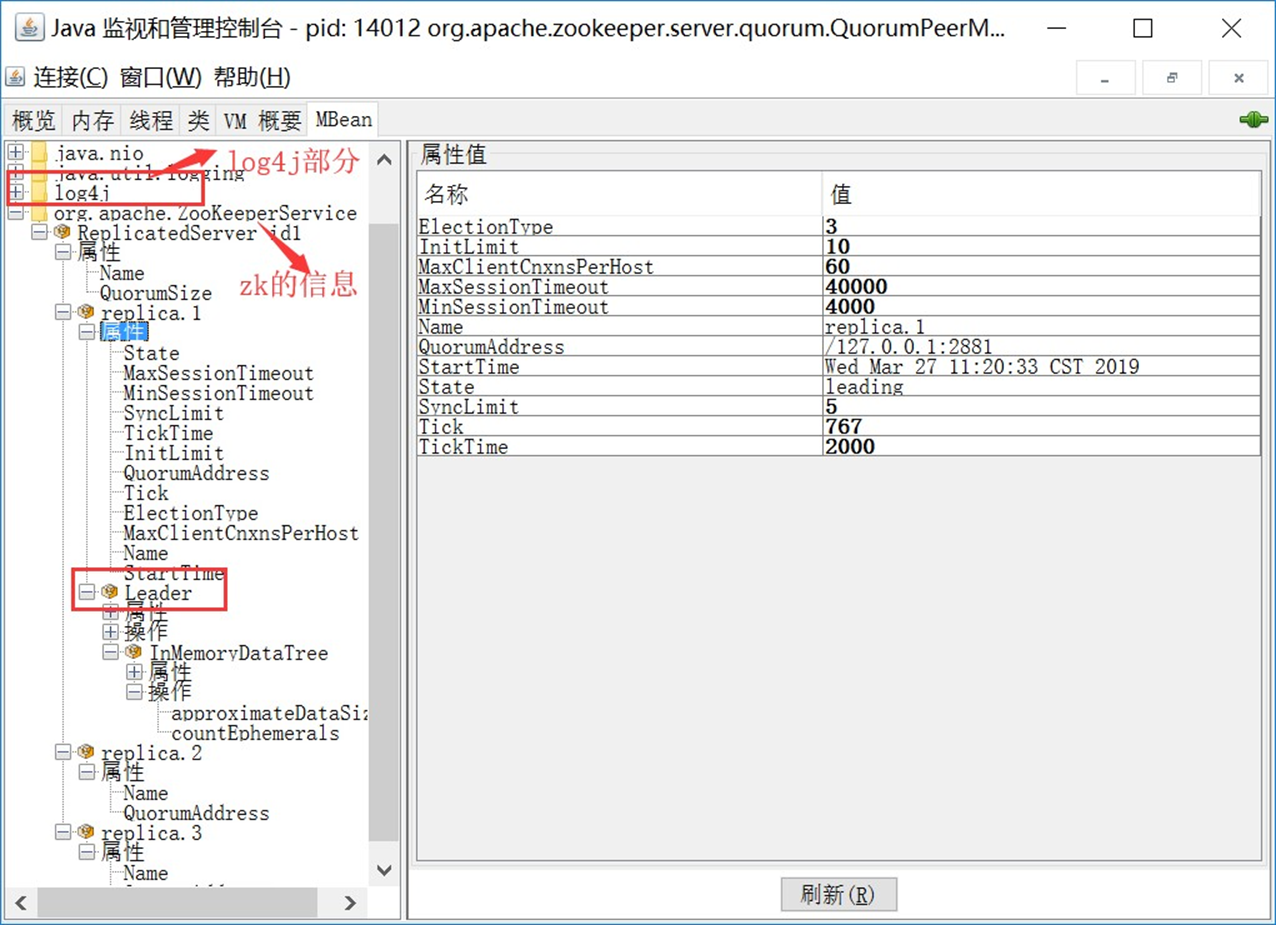The width and height of the screenshot is (1276, 925).
Task: Click the QuorumAddress value /127.0.0.1:2881
Action: tap(1041, 347)
